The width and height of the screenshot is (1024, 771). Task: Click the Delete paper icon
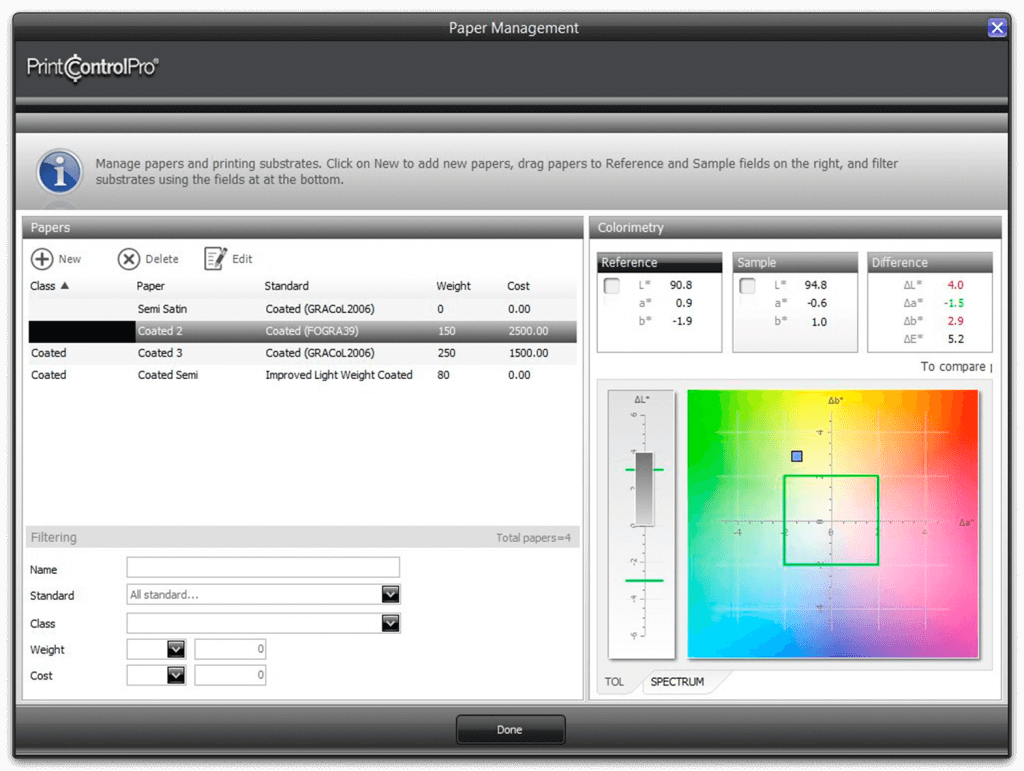(x=129, y=259)
